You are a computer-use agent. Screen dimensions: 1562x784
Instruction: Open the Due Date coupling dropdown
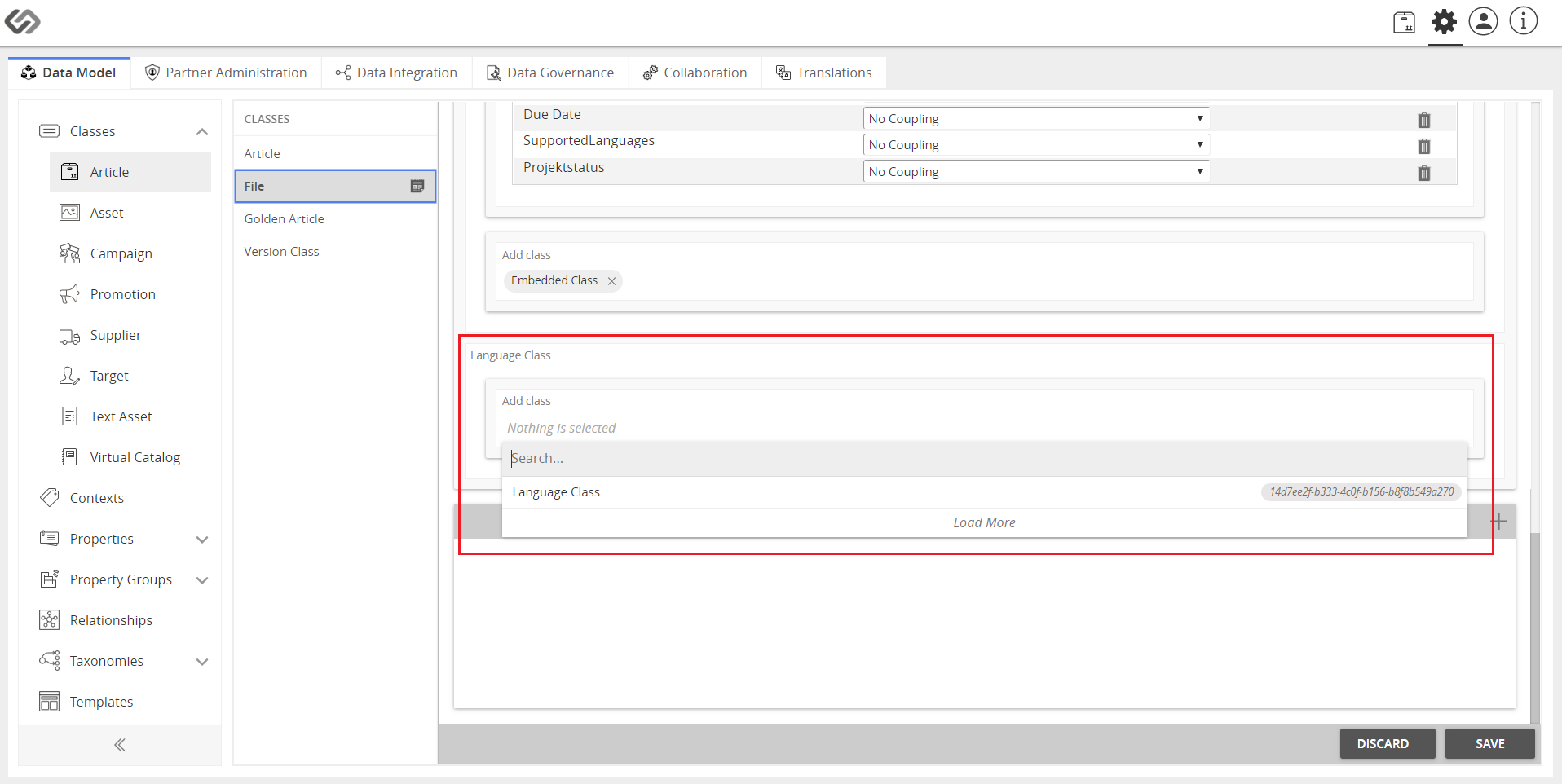click(1036, 118)
